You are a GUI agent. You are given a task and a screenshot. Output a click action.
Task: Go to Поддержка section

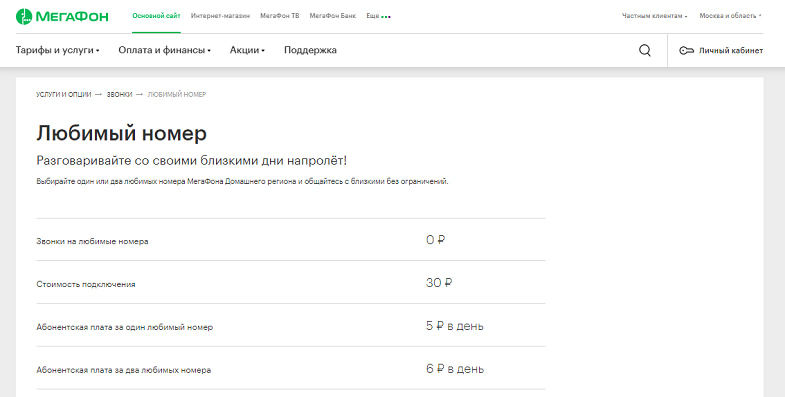click(310, 50)
